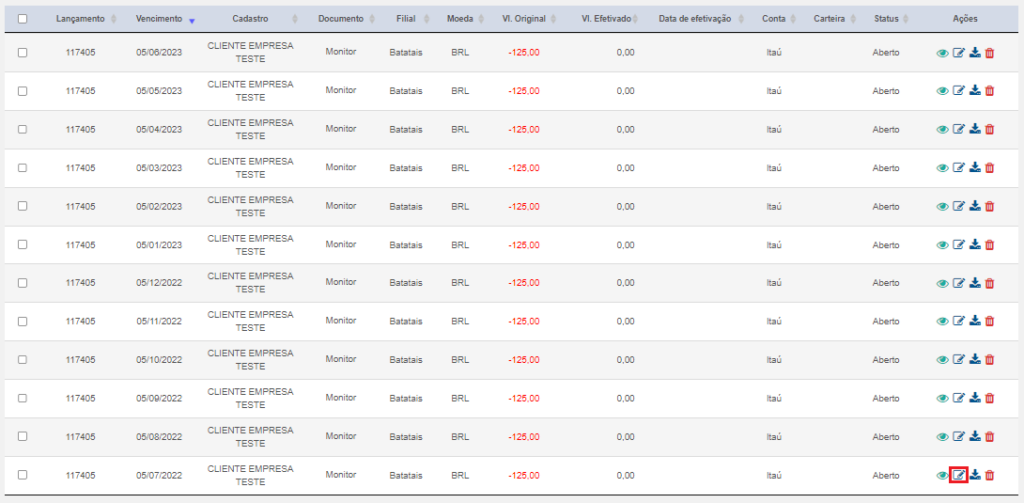Viewport: 1024px width, 503px height.
Task: Show details of entry due 05/07/2022
Action: [942, 476]
